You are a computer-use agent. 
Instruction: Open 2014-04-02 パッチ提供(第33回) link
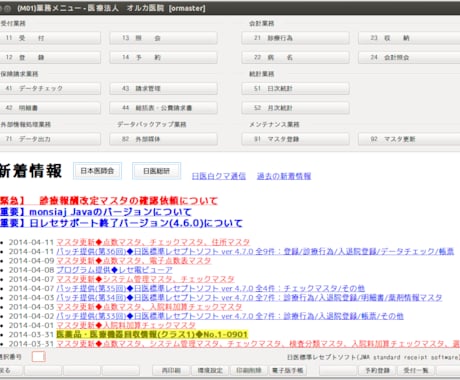(x=230, y=316)
